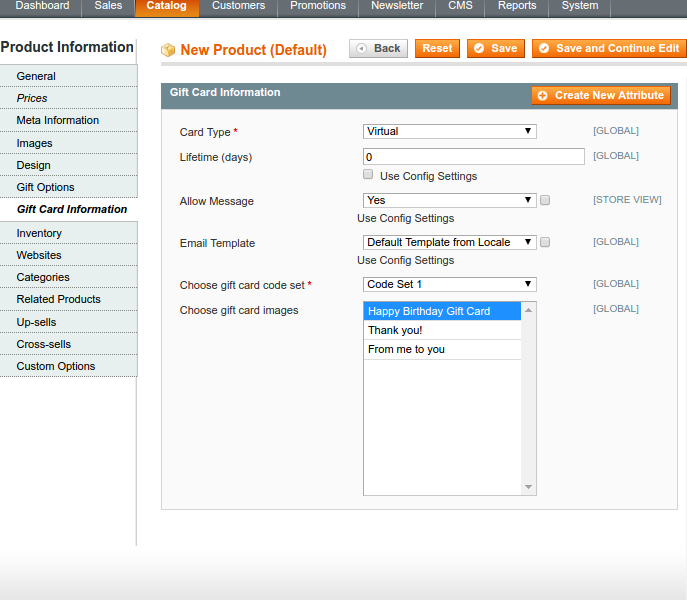Switch to the Inventory tab

39,233
